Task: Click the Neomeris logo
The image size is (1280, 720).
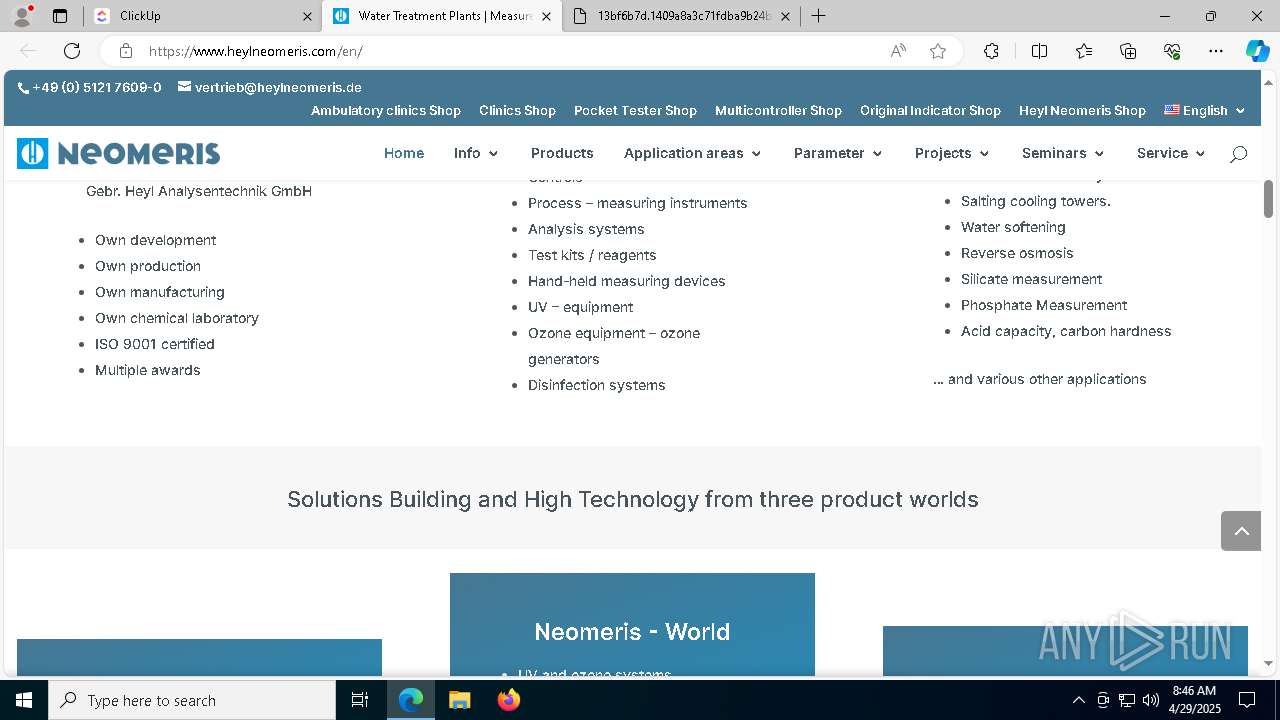Action: 118,153
